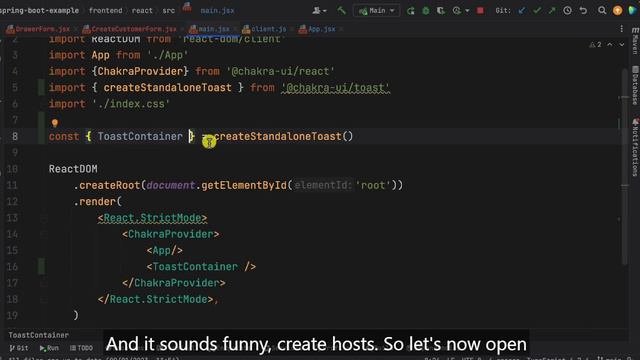Open the Git tool window button
The height and width of the screenshot is (360, 640).
point(19,348)
